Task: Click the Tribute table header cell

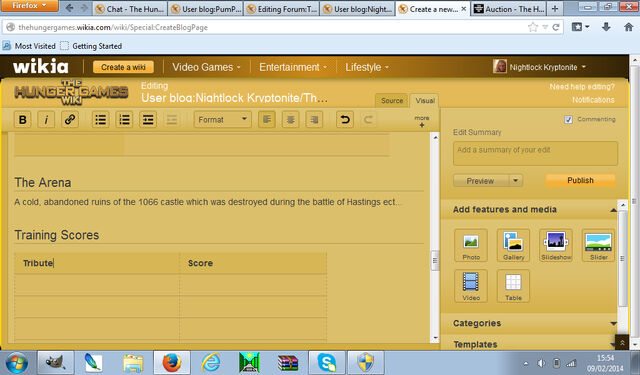Action: pos(97,263)
